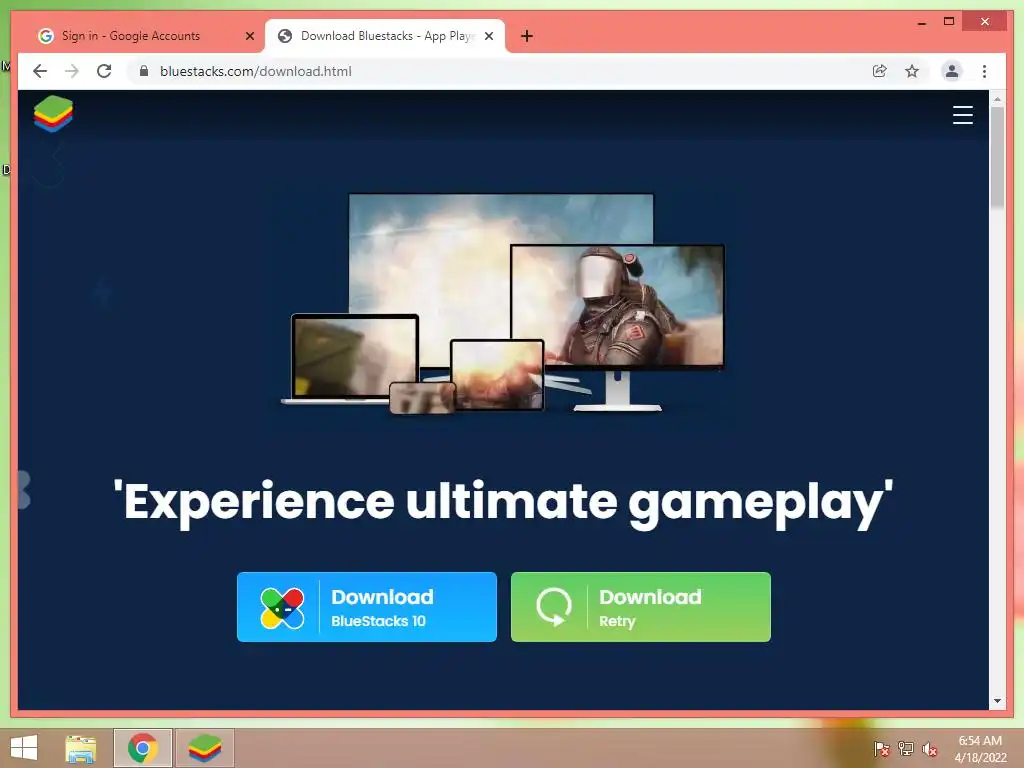Select the Download Bluestacks - App Player tab
This screenshot has width=1024, height=768.
pyautogui.click(x=385, y=36)
